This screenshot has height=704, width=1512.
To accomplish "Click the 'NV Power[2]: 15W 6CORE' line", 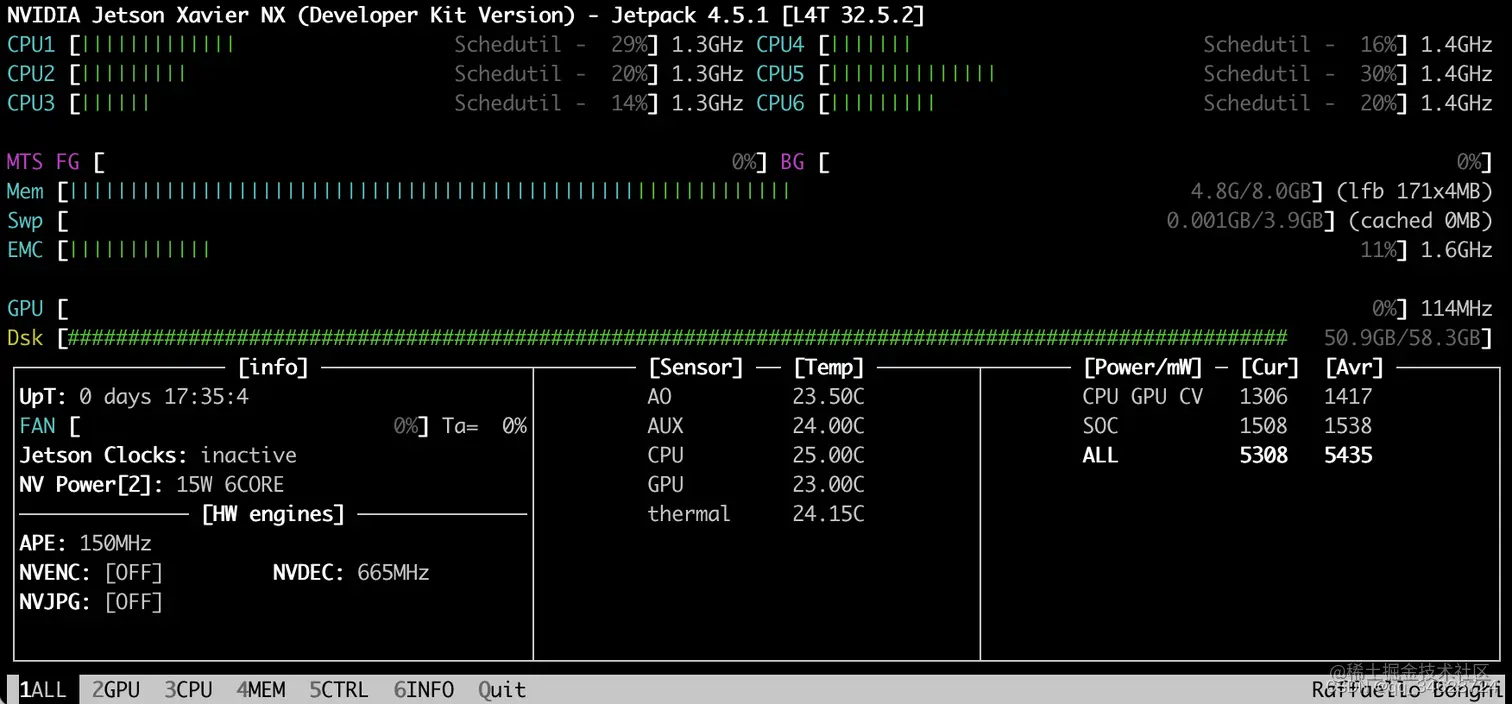I will click(152, 485).
